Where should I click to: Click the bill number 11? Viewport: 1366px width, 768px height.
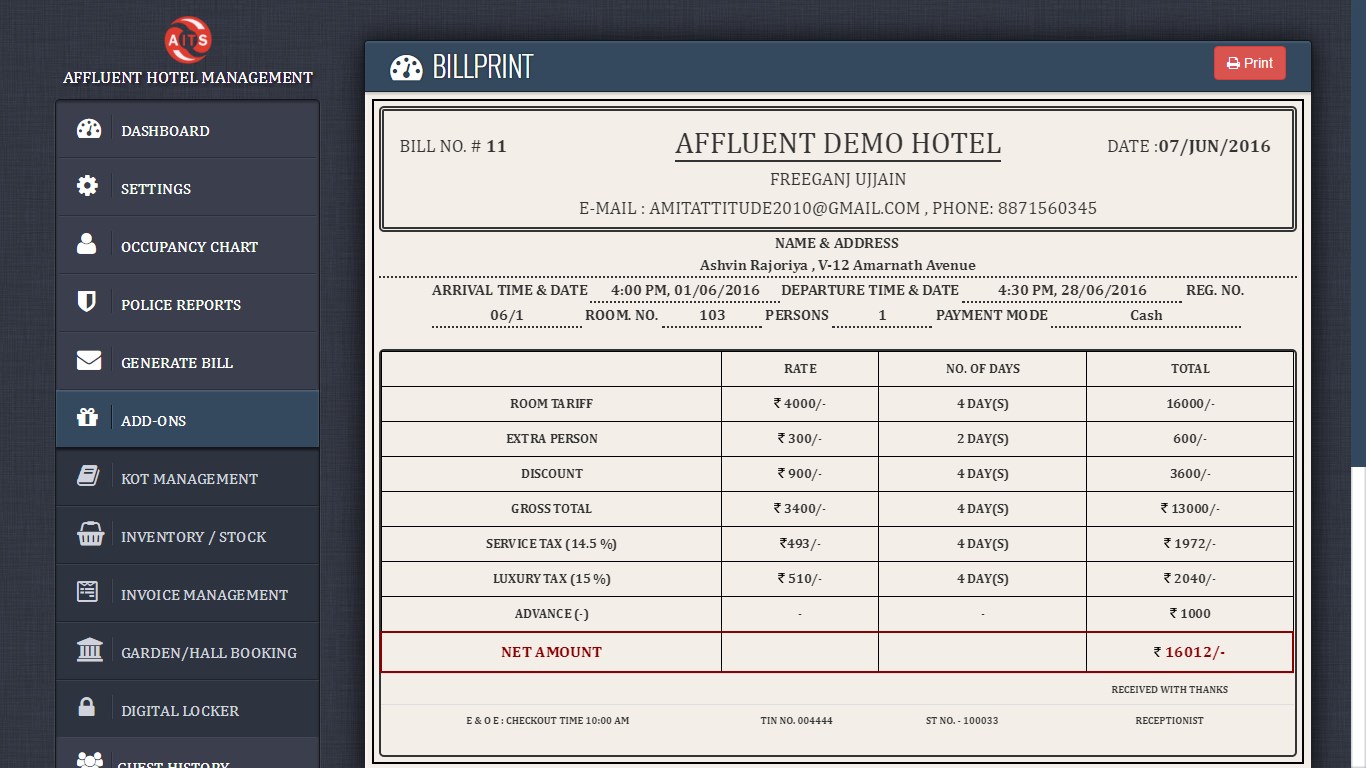tap(496, 146)
